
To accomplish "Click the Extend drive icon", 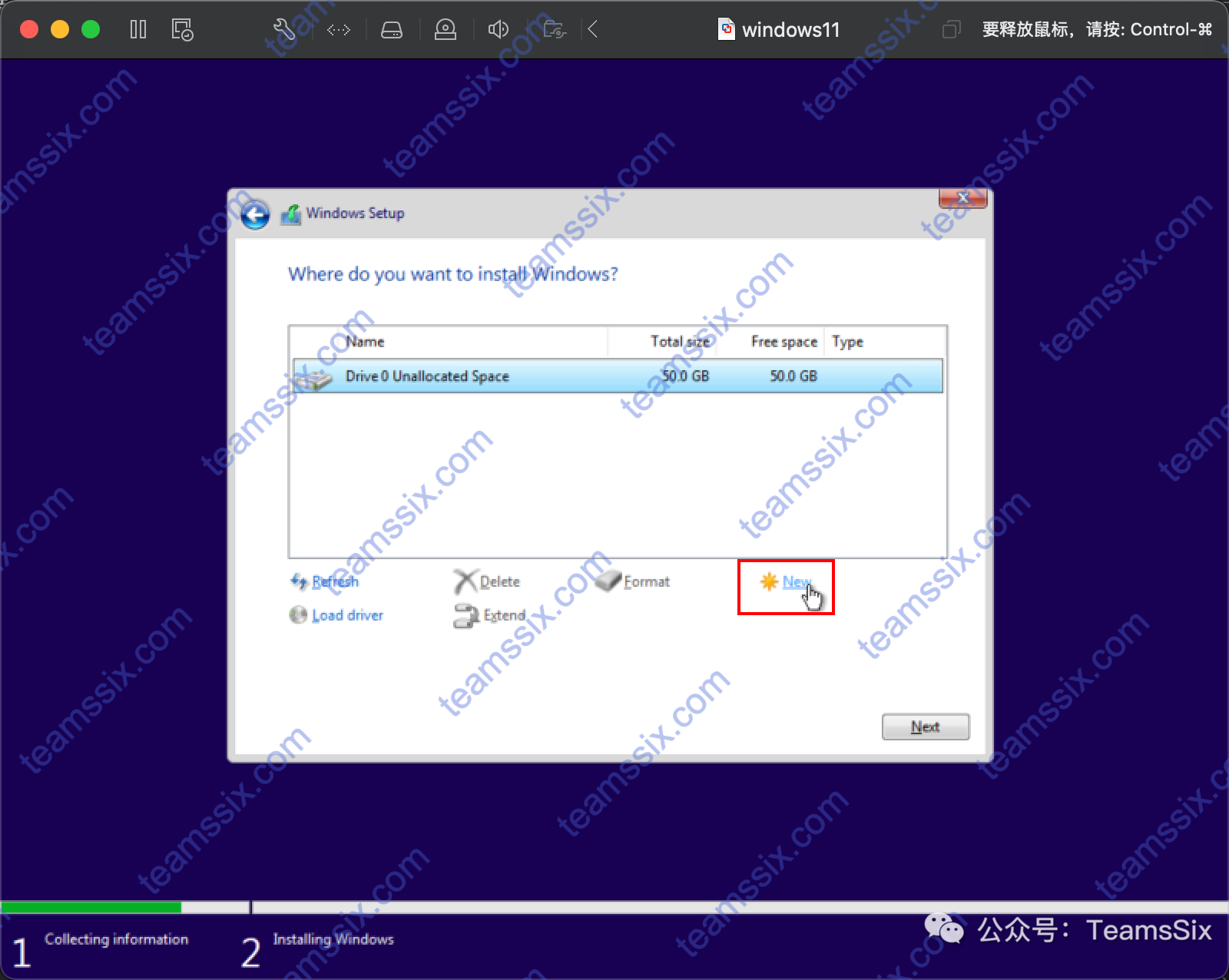I will pyautogui.click(x=466, y=616).
